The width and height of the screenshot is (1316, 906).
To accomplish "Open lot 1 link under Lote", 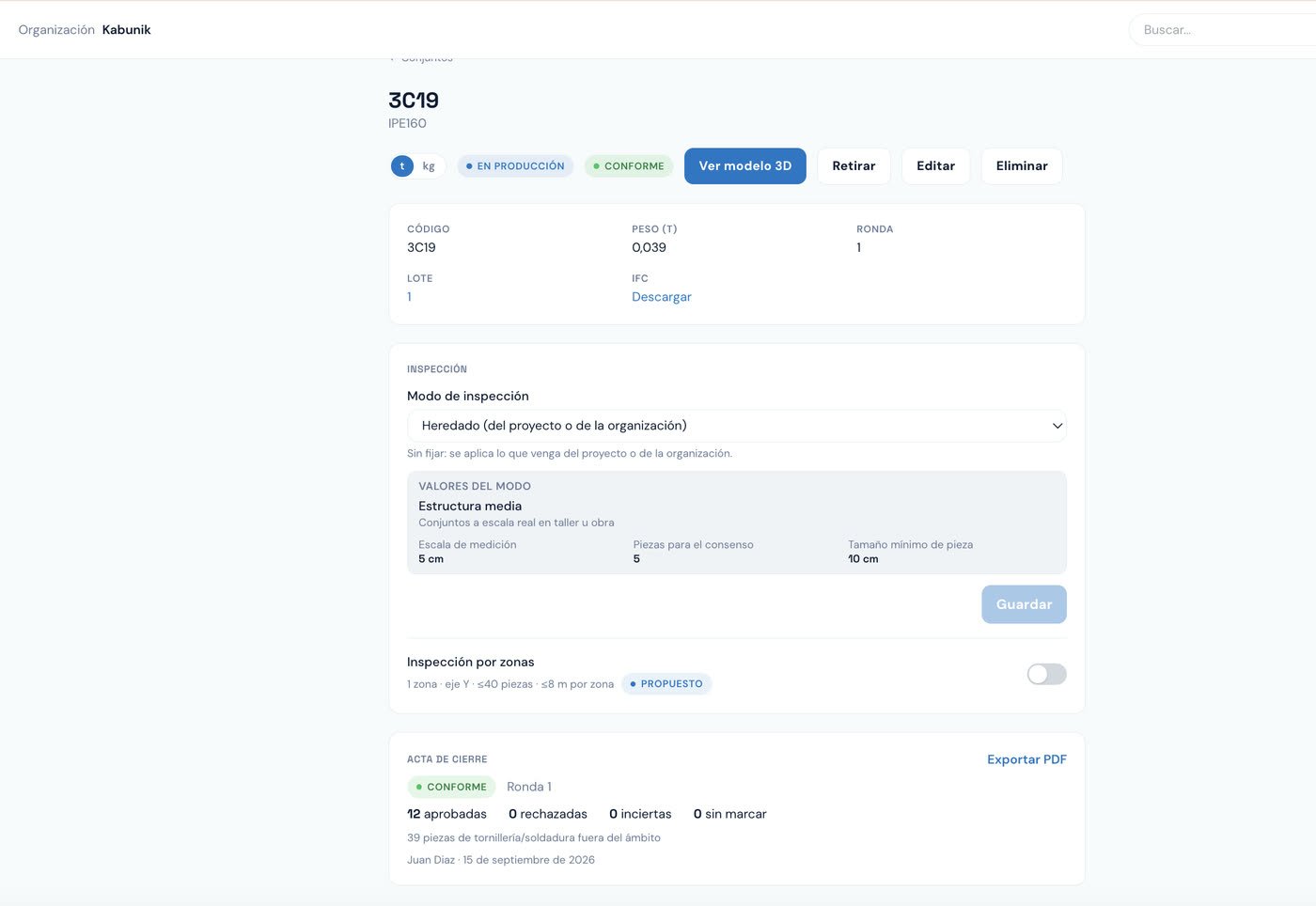I will (x=409, y=297).
